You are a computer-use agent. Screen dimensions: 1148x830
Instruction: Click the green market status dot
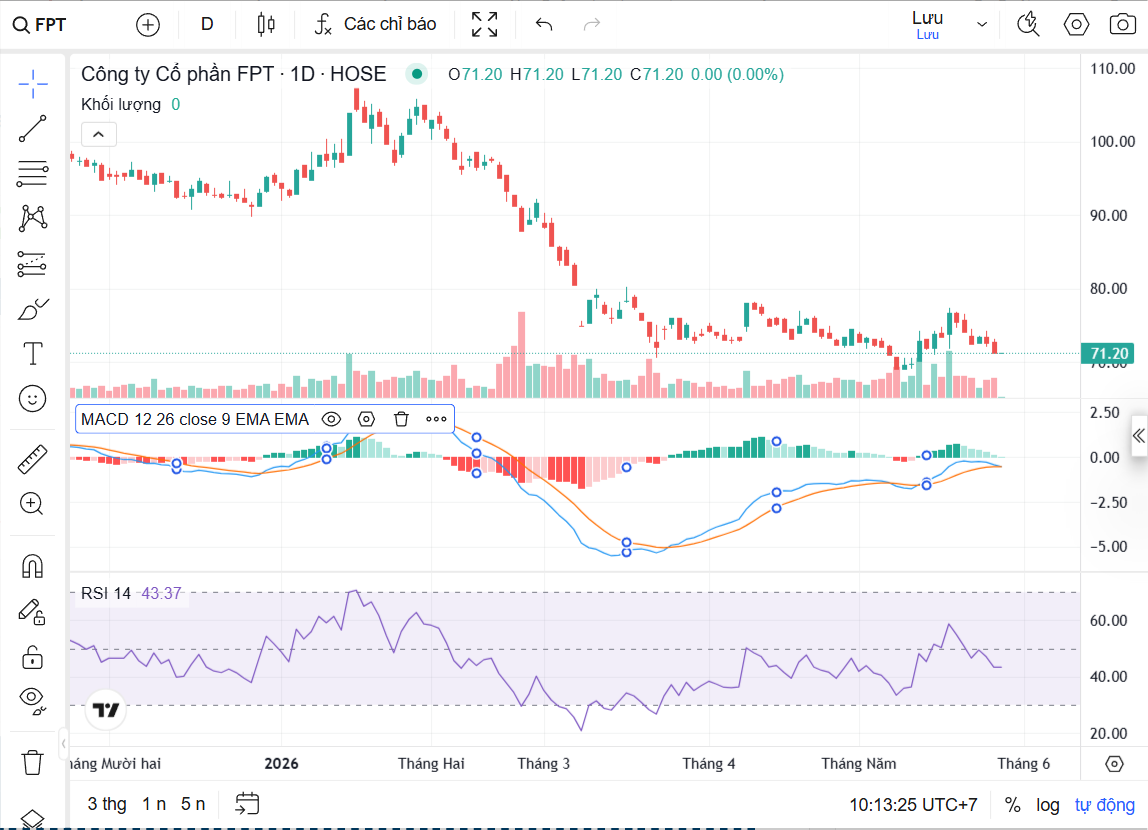click(417, 74)
